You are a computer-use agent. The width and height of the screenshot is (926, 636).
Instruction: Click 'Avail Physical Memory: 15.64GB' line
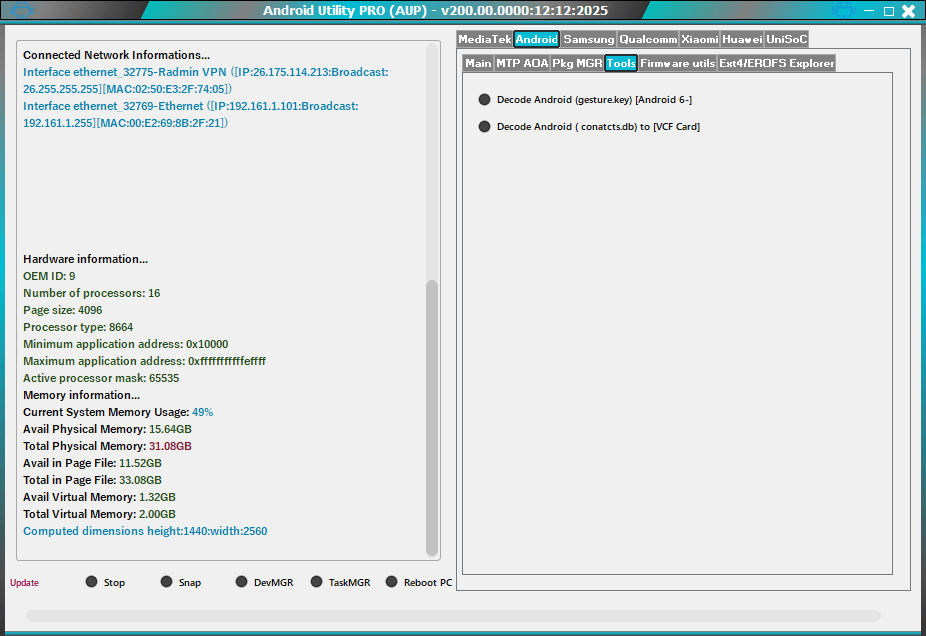coord(107,429)
